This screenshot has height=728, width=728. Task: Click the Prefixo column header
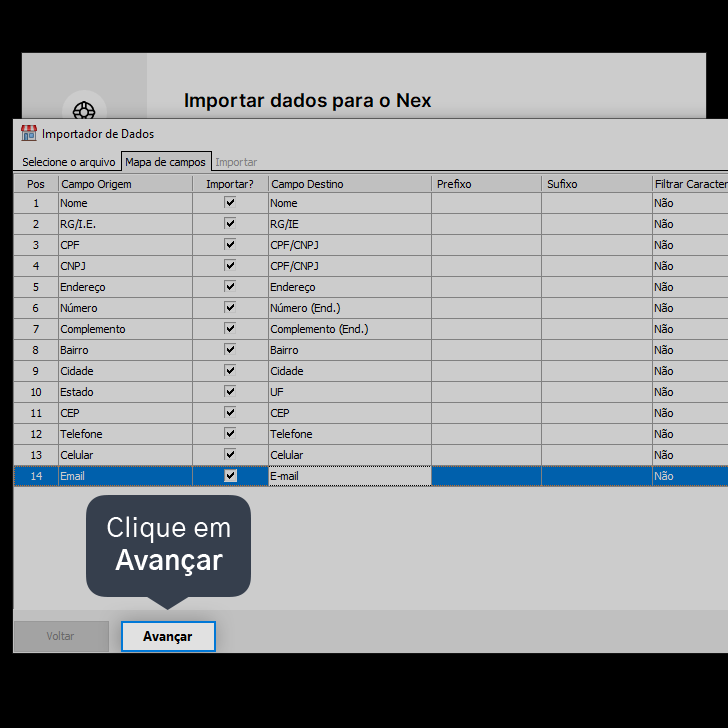click(x=487, y=184)
